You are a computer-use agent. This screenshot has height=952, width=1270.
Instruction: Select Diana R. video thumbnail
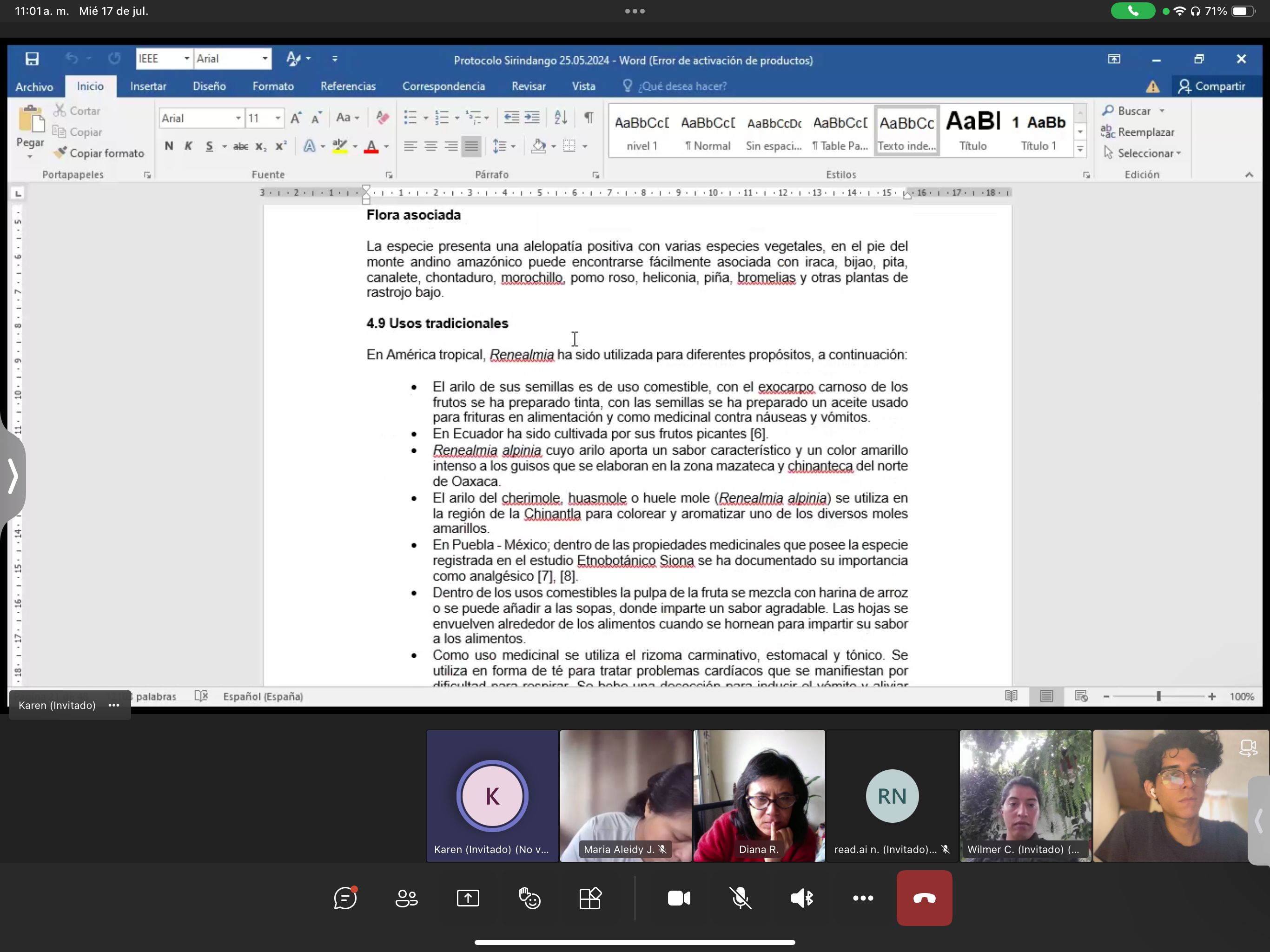[759, 795]
